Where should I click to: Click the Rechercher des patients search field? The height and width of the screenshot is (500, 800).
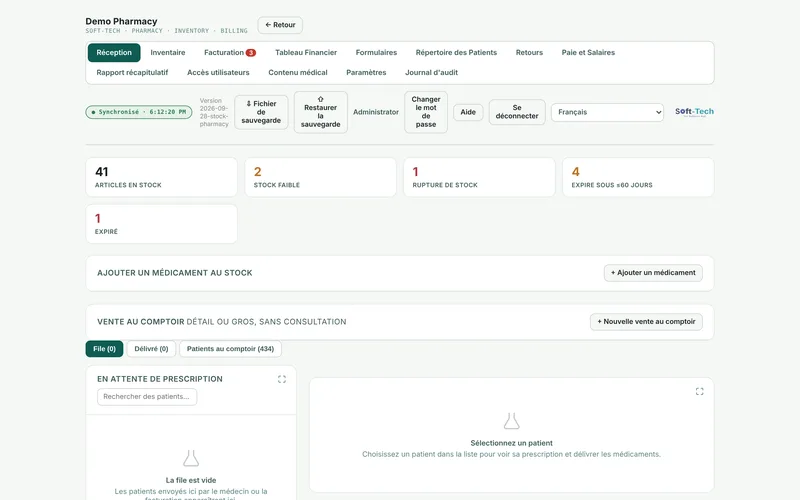click(147, 397)
